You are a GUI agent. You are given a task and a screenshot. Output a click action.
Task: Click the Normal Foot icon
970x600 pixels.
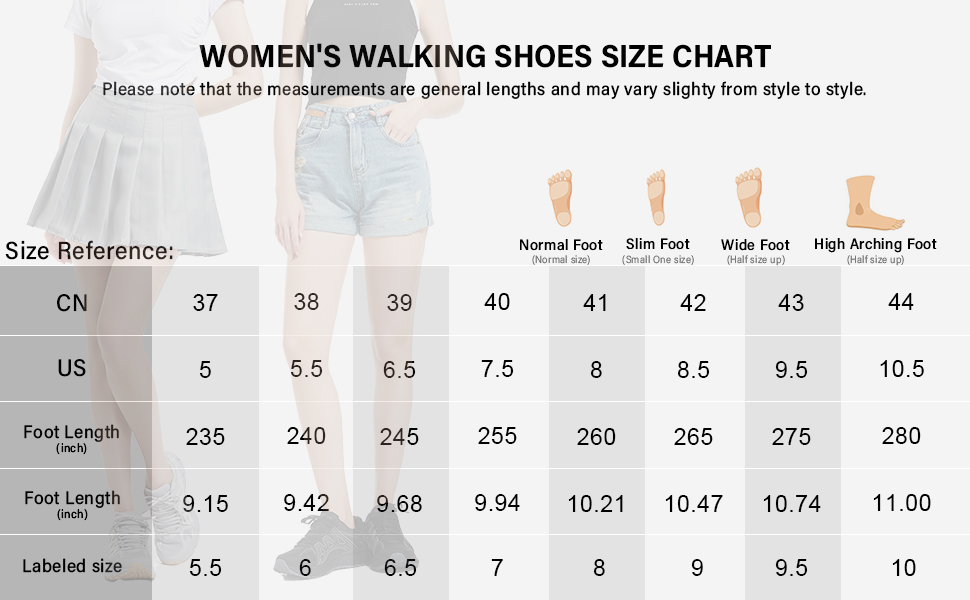(x=560, y=200)
